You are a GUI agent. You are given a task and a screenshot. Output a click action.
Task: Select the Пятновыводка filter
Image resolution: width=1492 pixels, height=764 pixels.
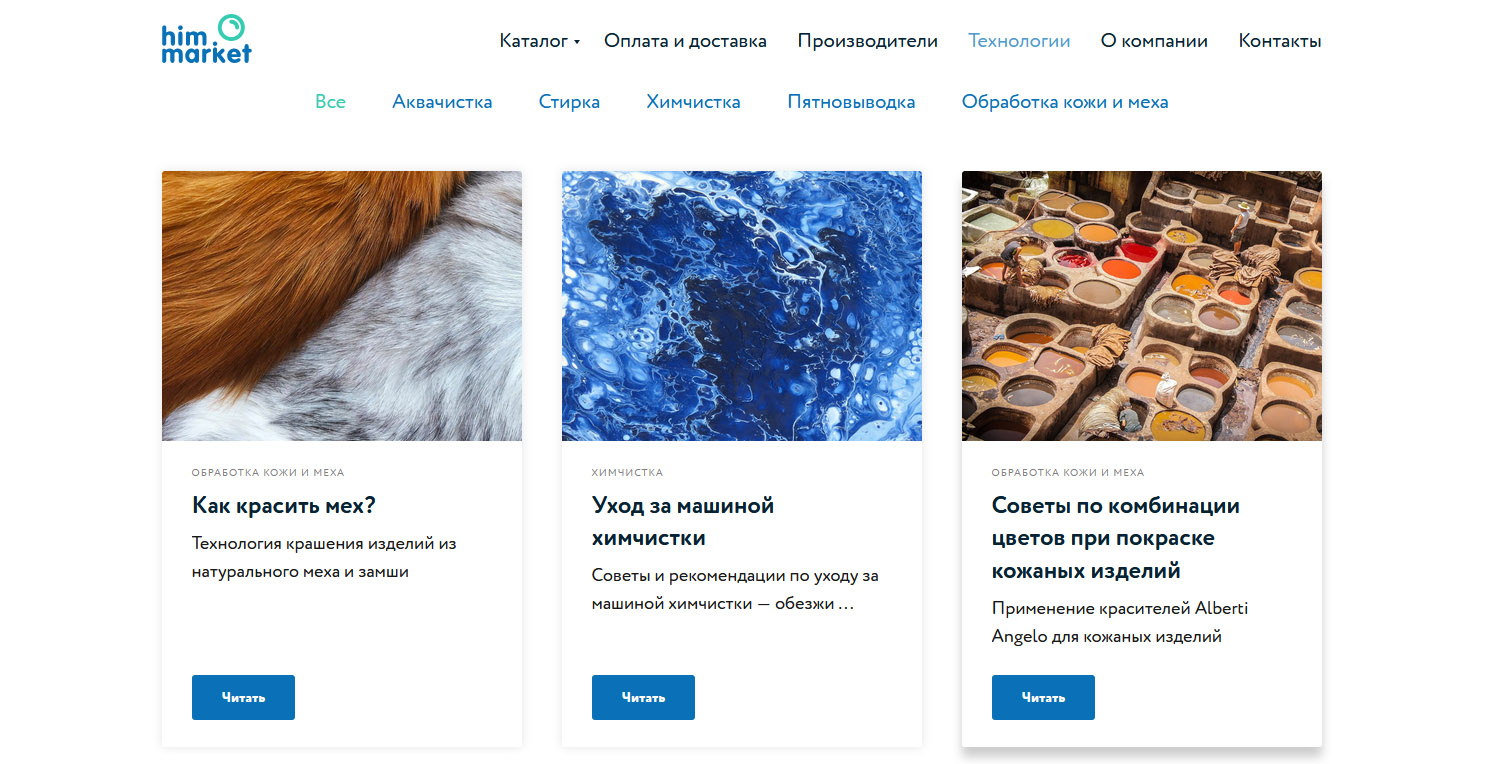851,101
